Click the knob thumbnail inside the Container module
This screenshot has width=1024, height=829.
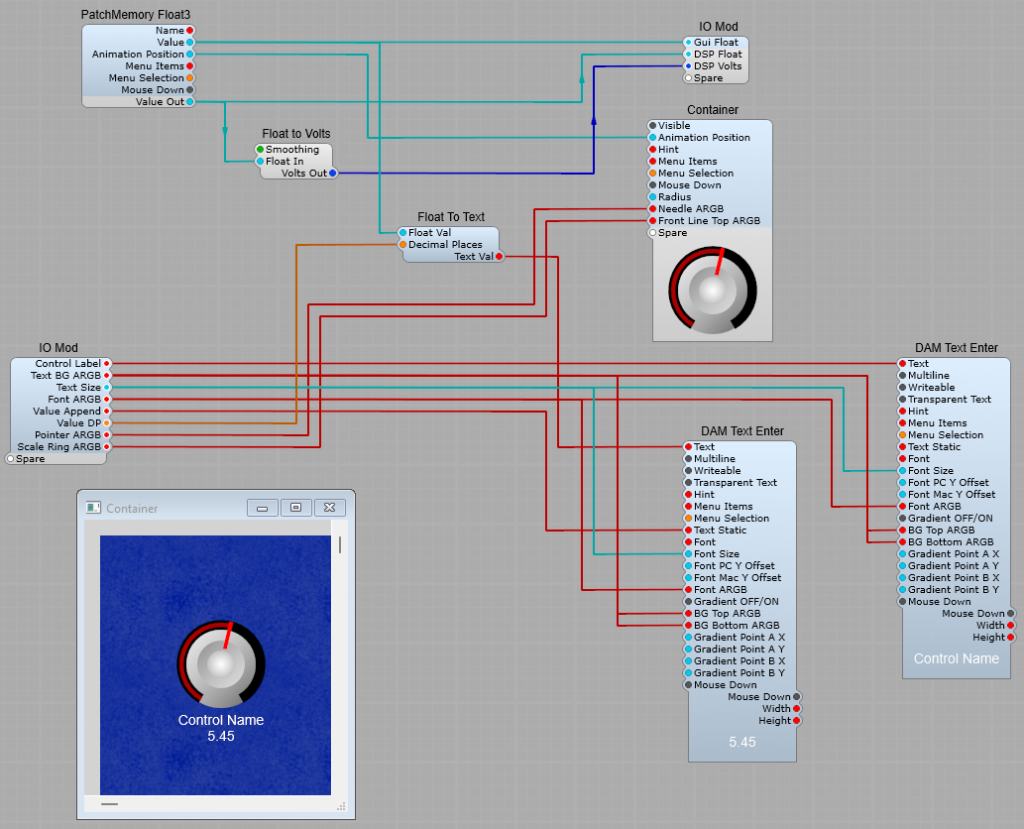[712, 289]
